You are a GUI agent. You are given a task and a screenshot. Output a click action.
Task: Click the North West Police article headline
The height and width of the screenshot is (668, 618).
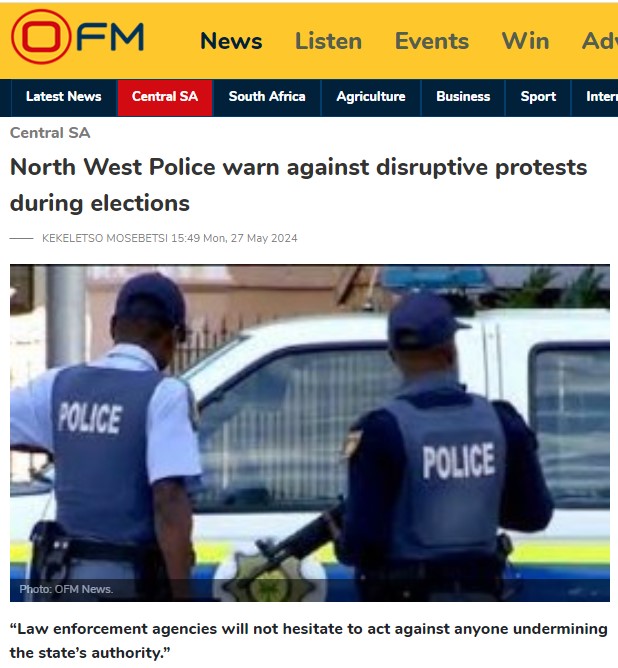coord(298,185)
